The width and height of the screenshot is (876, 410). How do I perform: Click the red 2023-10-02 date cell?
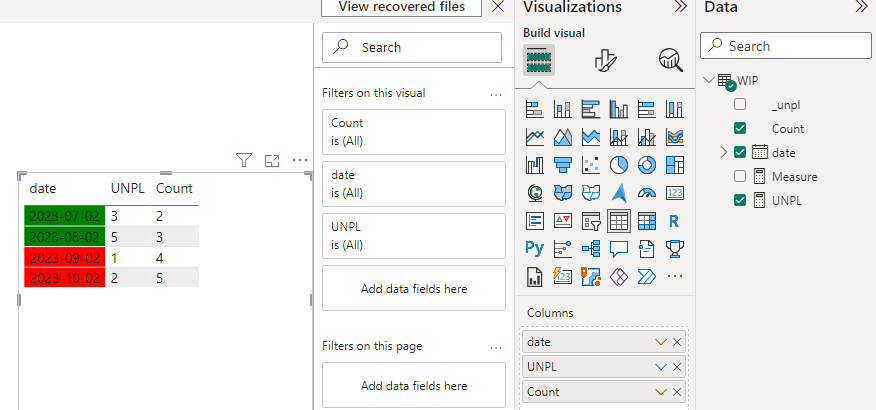(65, 278)
